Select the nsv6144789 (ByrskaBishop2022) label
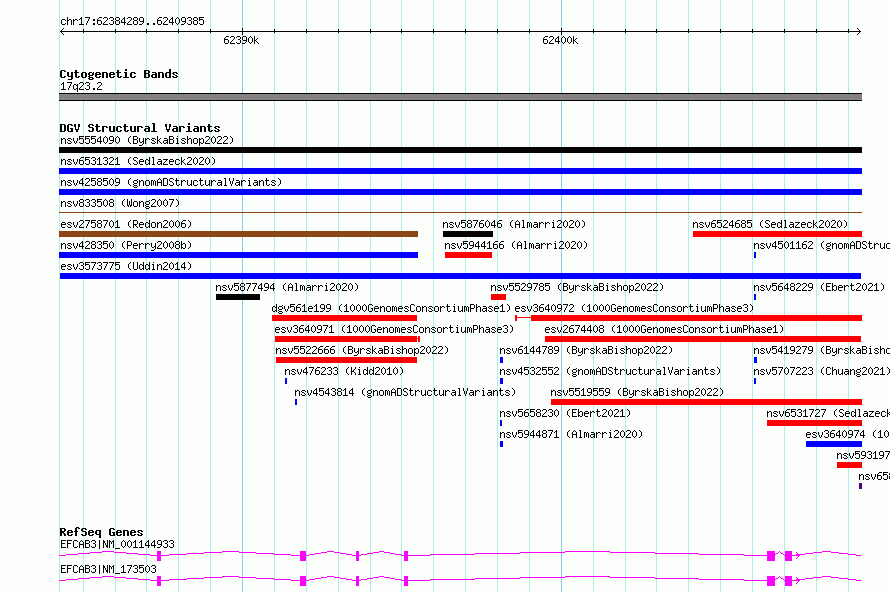This screenshot has width=890, height=592. coord(586,350)
